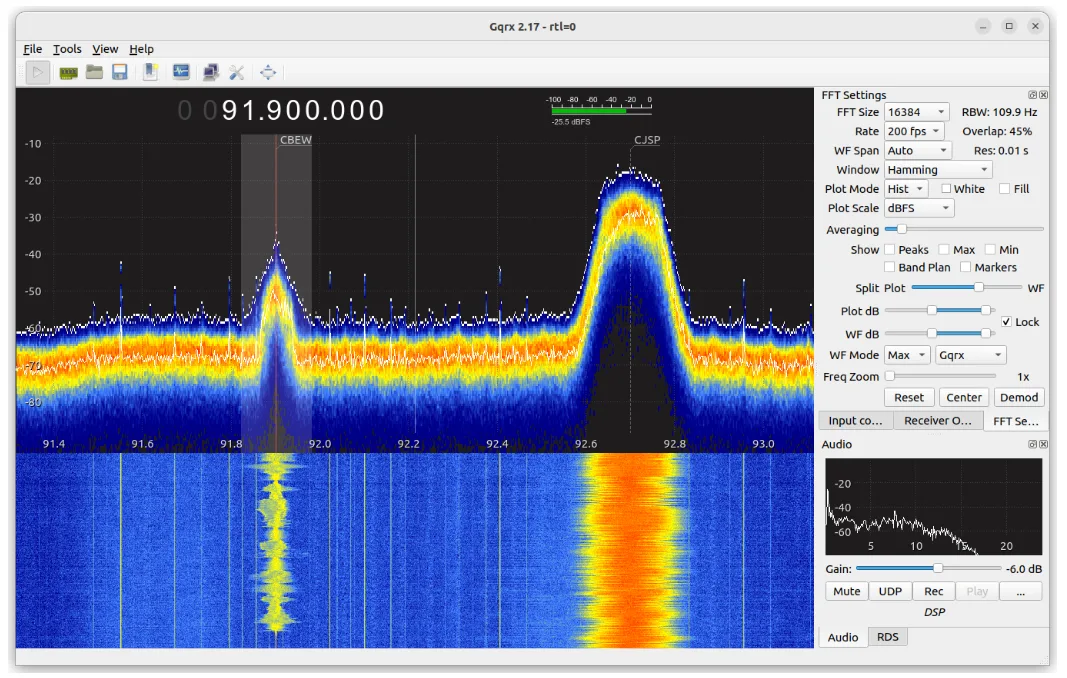This screenshot has width=1067, height=678.
Task: Click the Start DSP play icon
Action: pos(38,72)
